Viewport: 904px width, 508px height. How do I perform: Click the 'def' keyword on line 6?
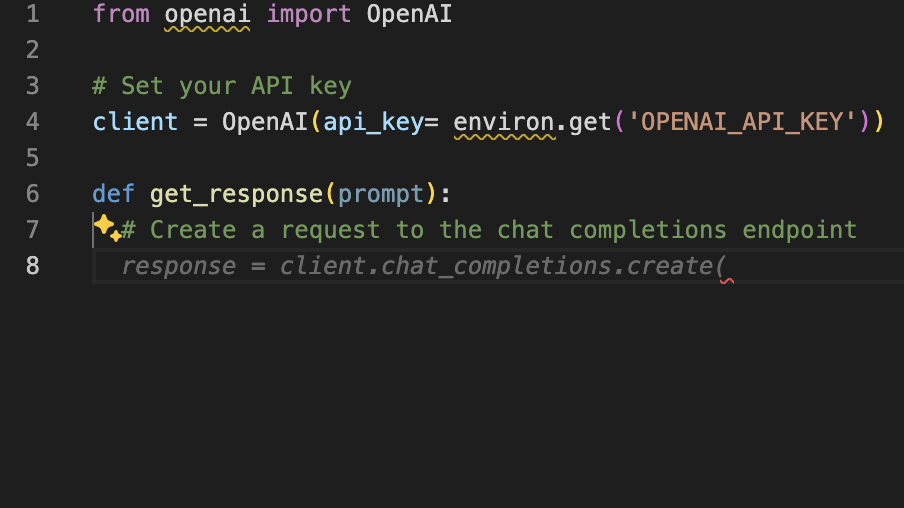[113, 194]
